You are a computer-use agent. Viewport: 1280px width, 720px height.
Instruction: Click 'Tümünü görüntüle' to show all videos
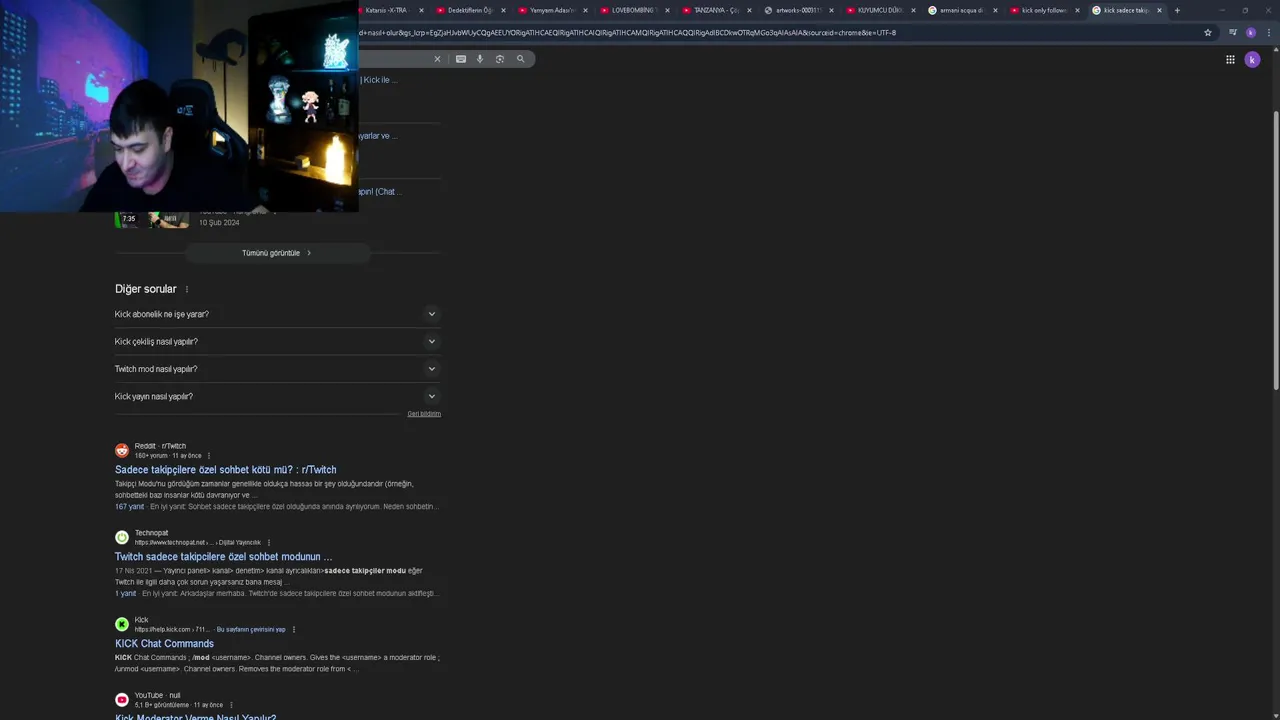coord(277,253)
